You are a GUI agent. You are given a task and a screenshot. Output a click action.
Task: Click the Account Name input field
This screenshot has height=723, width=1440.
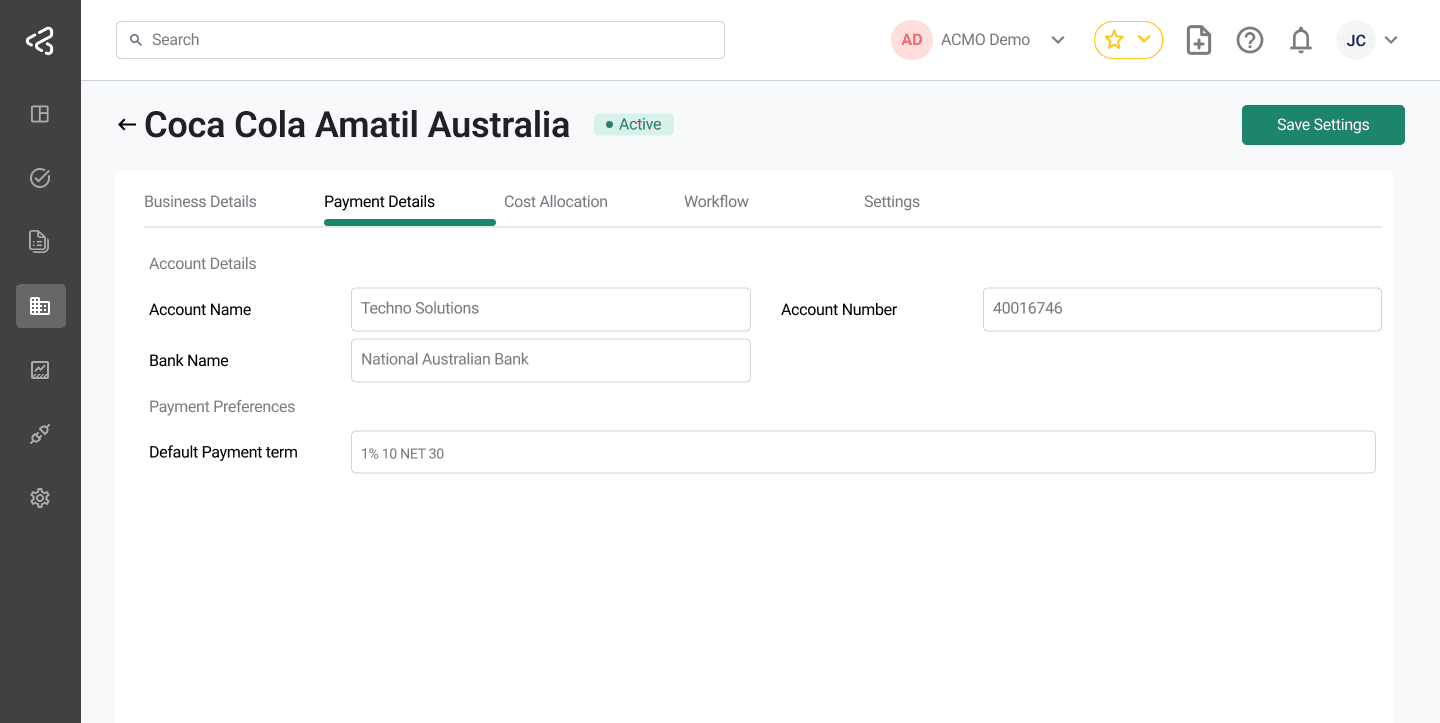click(551, 309)
